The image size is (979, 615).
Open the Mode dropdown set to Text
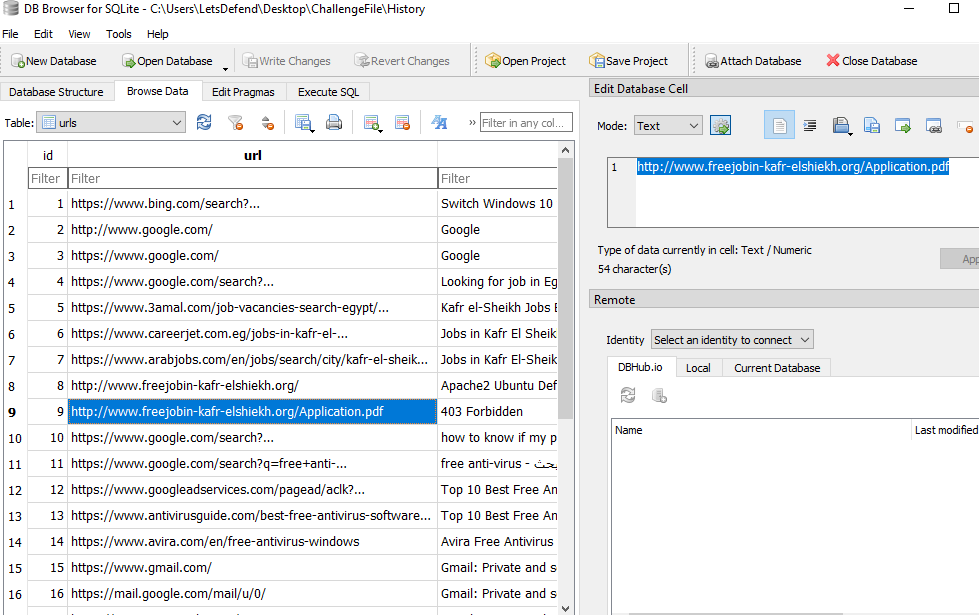(x=668, y=126)
